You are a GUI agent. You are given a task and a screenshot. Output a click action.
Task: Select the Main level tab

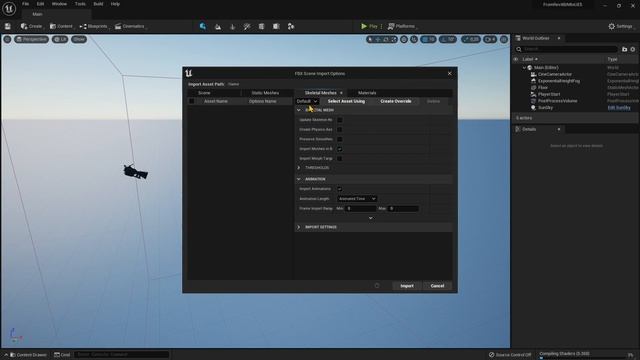[x=38, y=14]
